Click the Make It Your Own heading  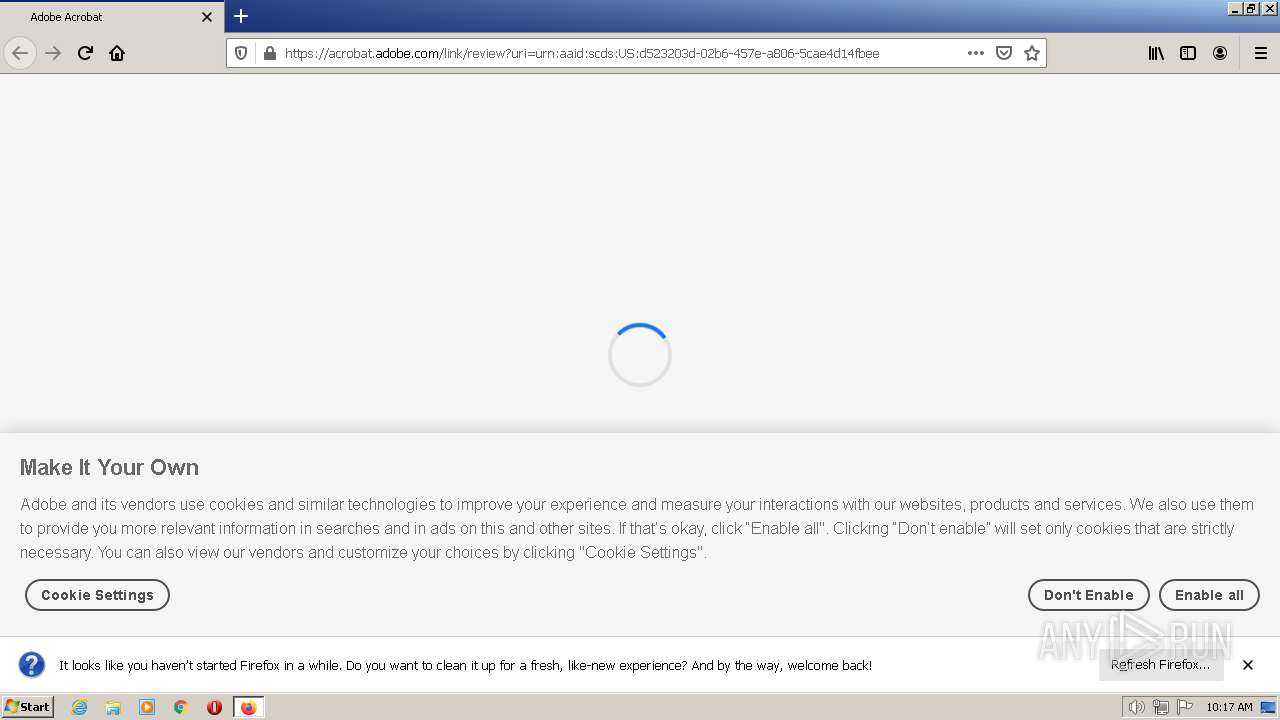109,467
